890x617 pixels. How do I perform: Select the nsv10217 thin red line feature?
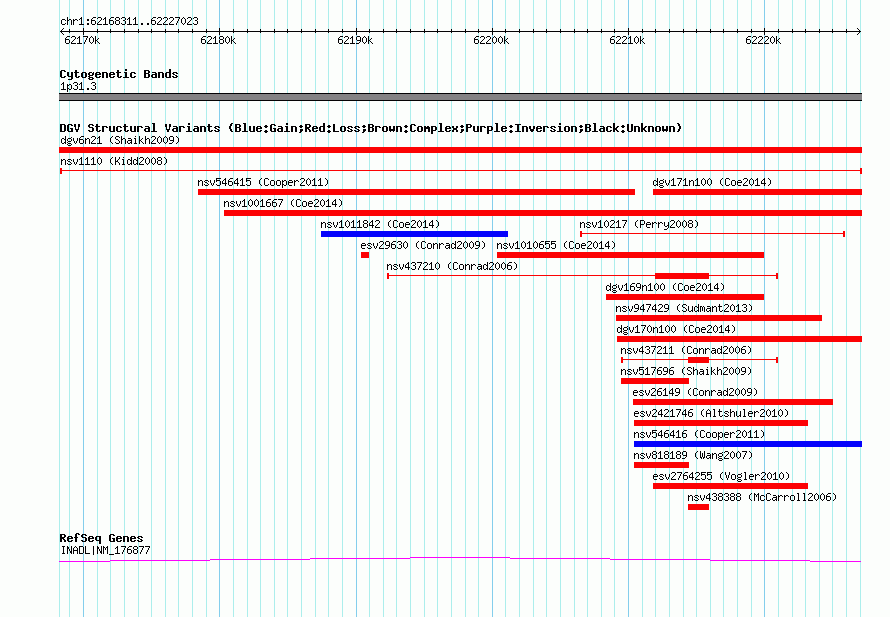(x=712, y=234)
